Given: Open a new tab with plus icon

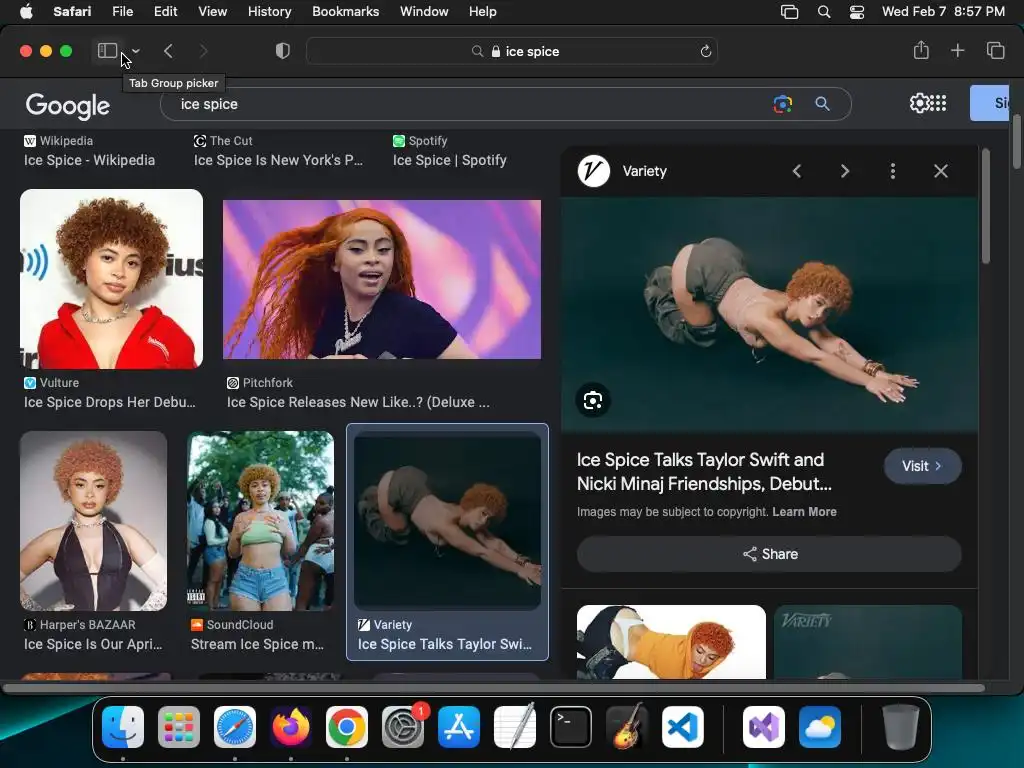Looking at the screenshot, I should pos(957,50).
